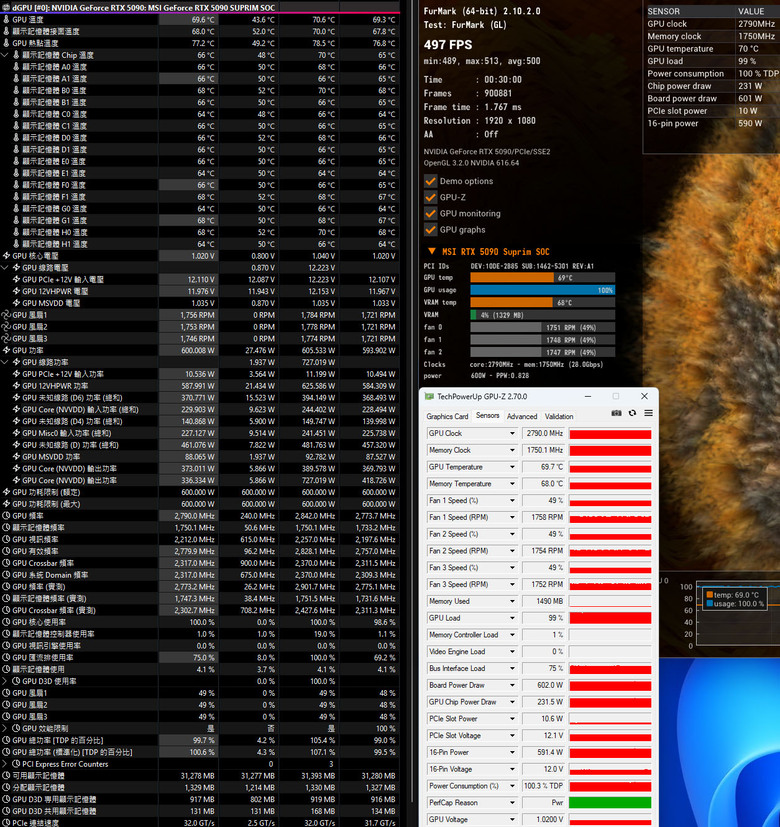780x827 pixels.
Task: Select the GPU 熱點溫度 77.2 °C value
Action: (188, 43)
